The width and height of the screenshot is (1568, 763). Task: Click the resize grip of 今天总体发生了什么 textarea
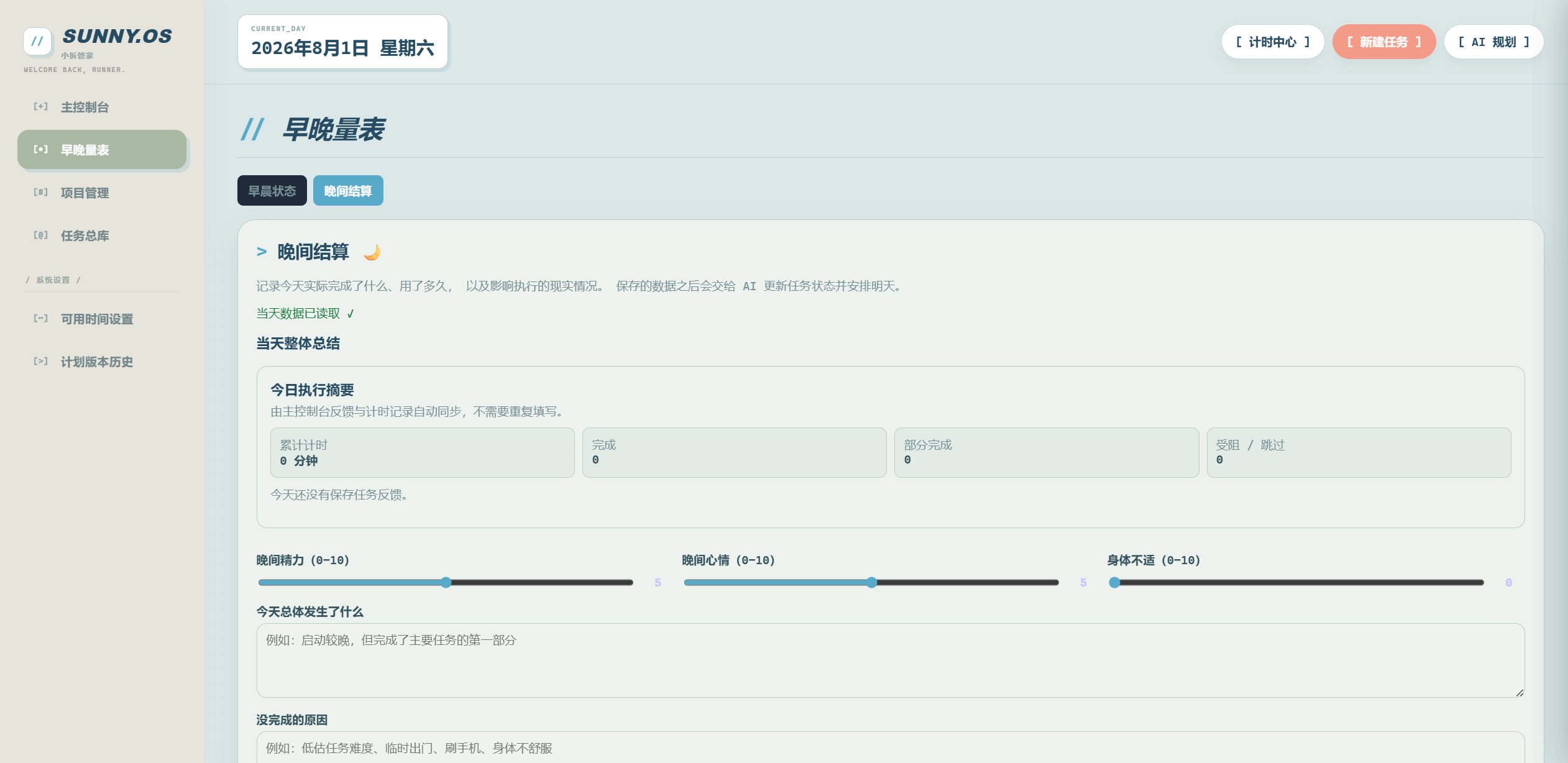tap(1520, 693)
